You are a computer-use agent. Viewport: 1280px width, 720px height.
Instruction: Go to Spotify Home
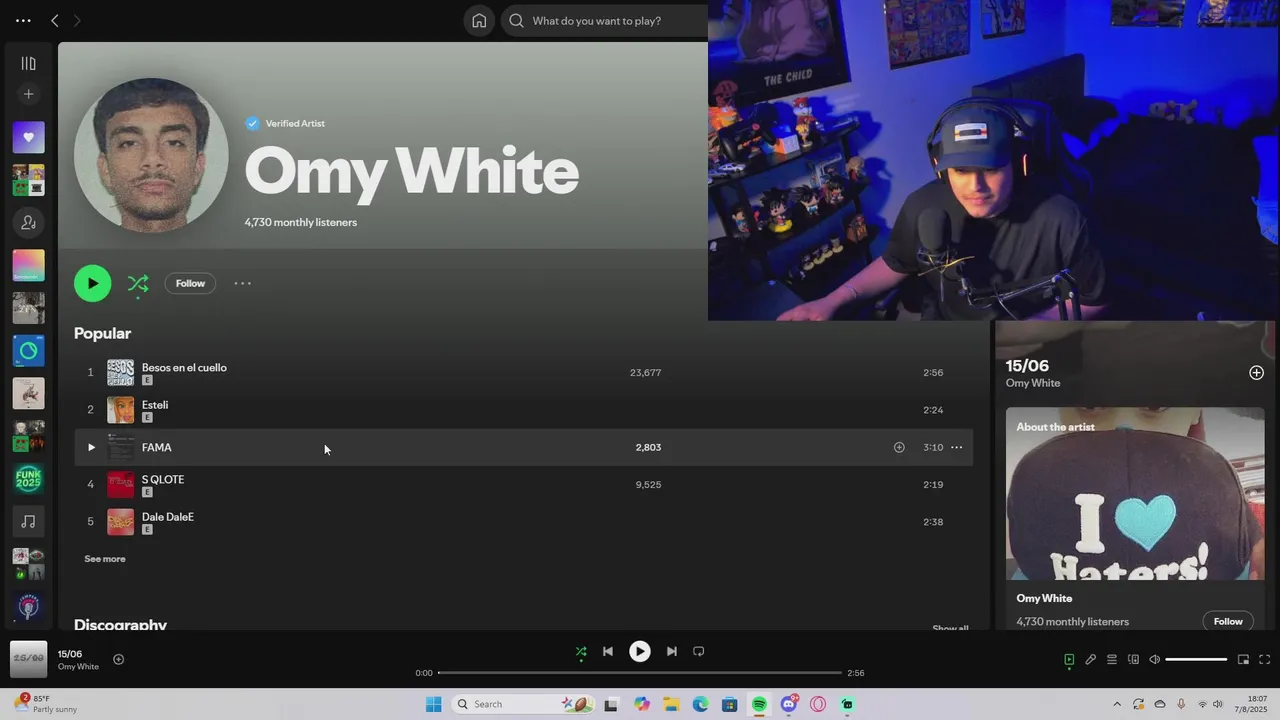[479, 20]
